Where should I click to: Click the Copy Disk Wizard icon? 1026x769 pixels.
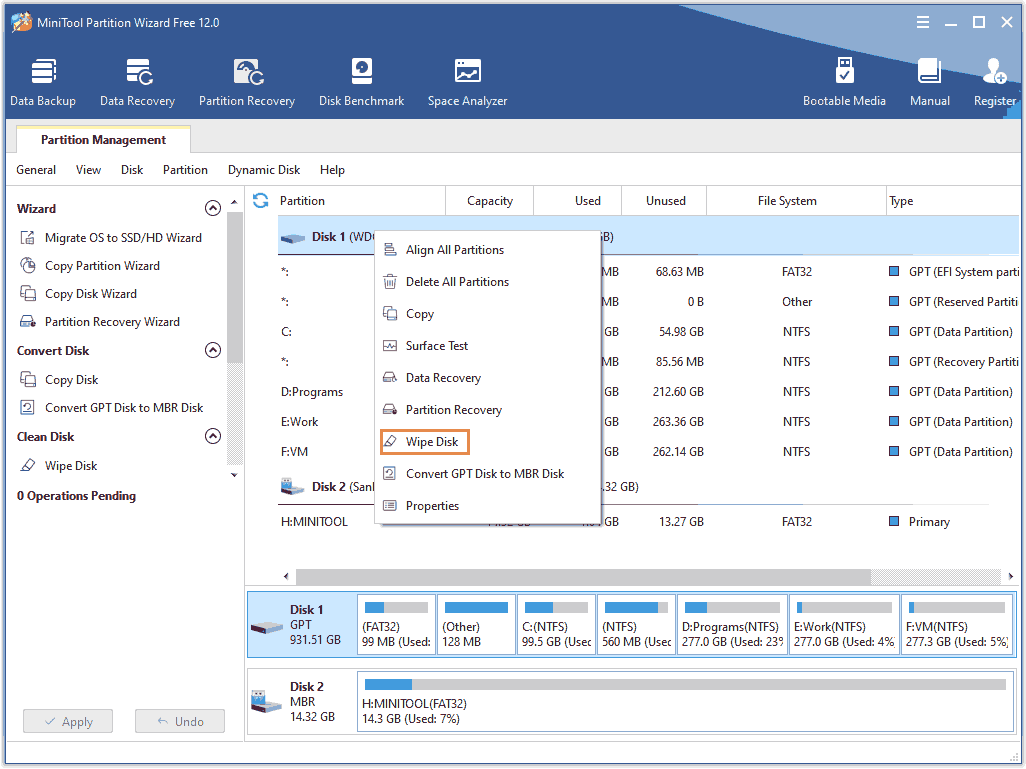point(27,294)
